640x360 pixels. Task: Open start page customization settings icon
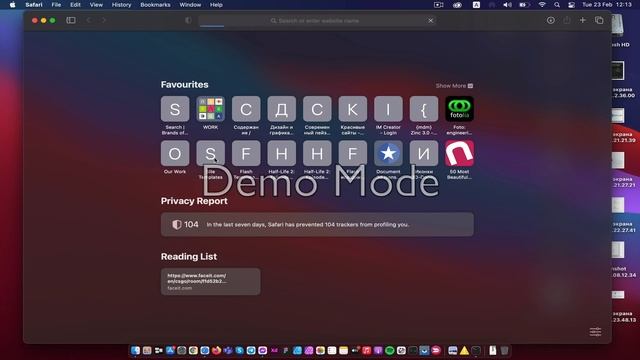[595, 331]
